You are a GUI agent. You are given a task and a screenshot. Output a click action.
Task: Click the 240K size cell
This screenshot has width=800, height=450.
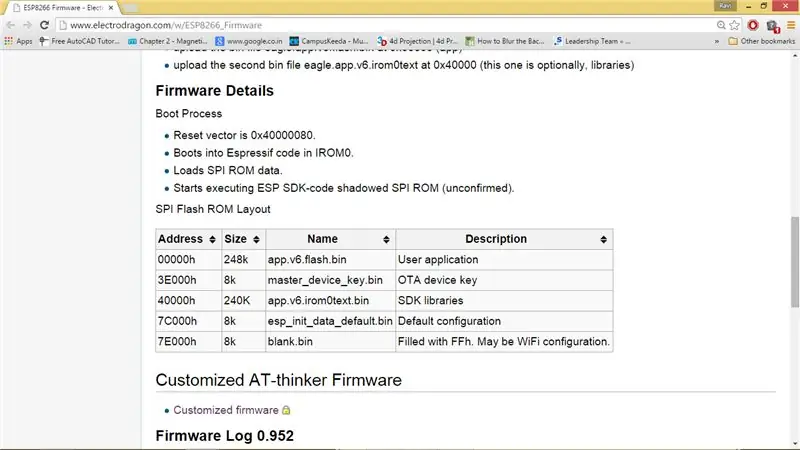point(243,301)
